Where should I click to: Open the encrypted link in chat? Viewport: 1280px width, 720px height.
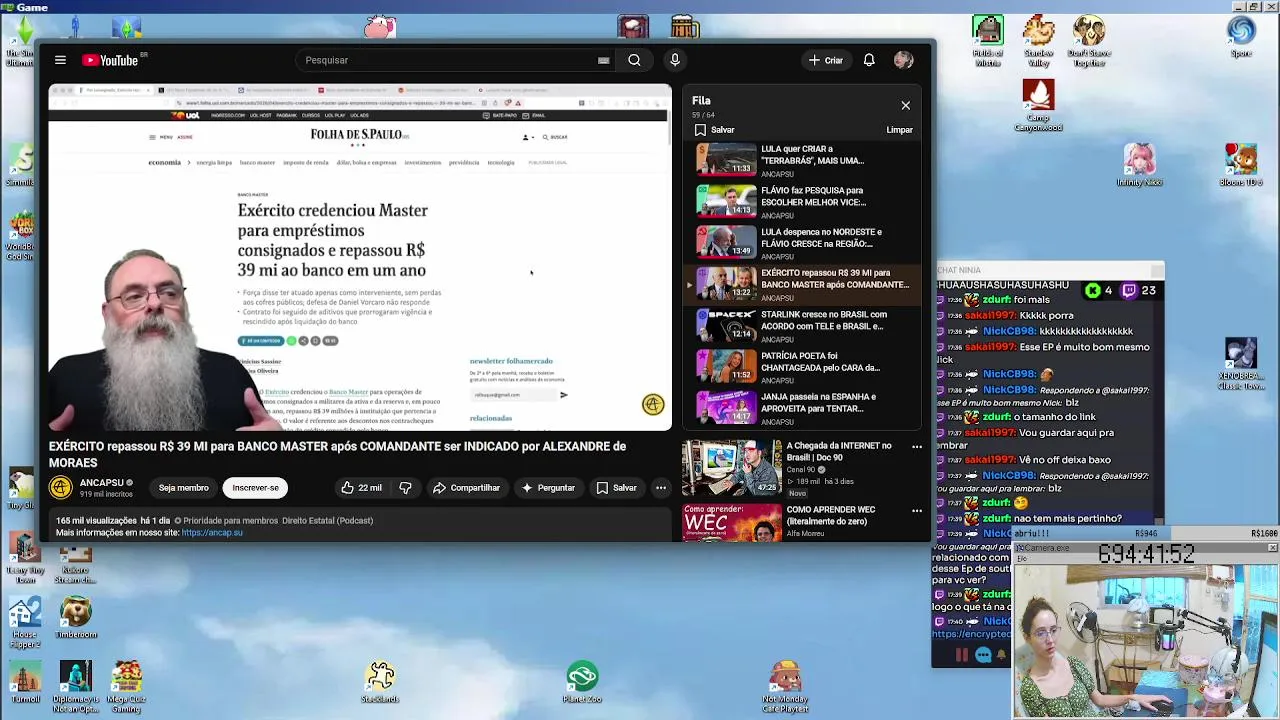971,634
